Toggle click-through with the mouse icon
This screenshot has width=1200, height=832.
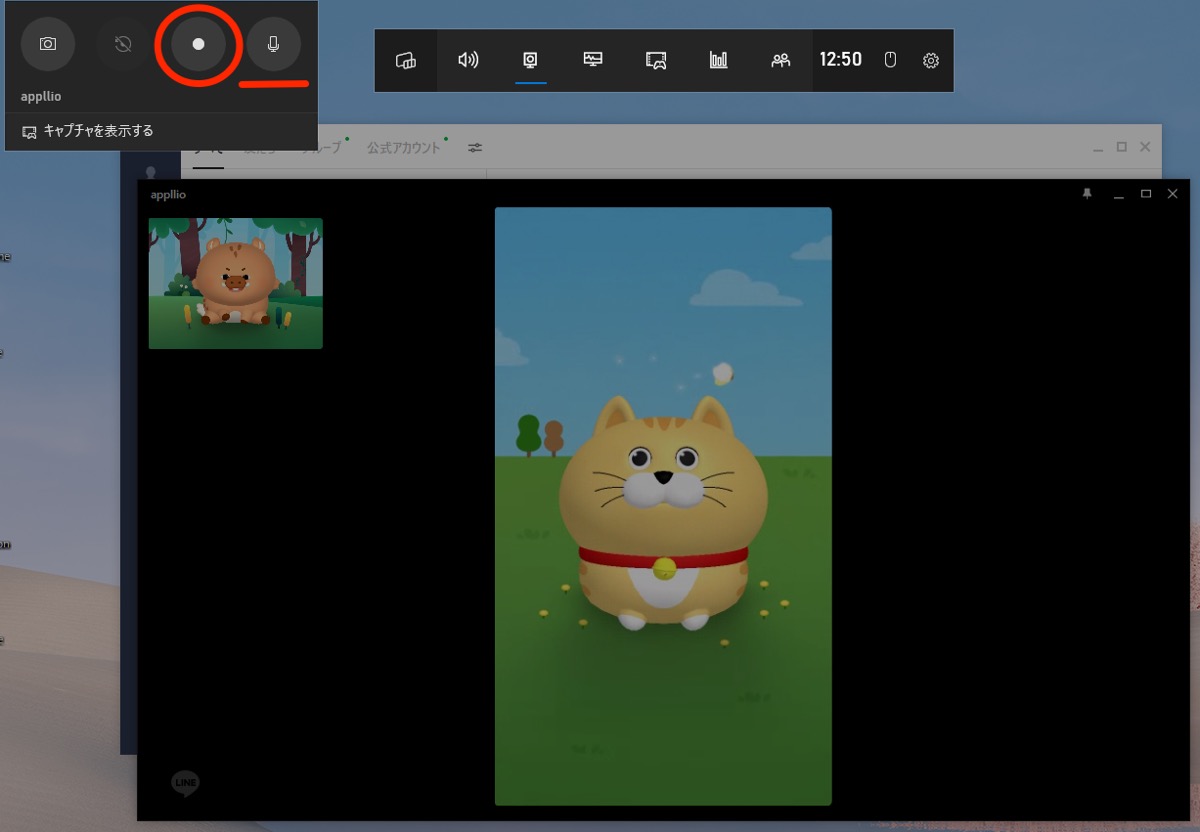coord(889,60)
